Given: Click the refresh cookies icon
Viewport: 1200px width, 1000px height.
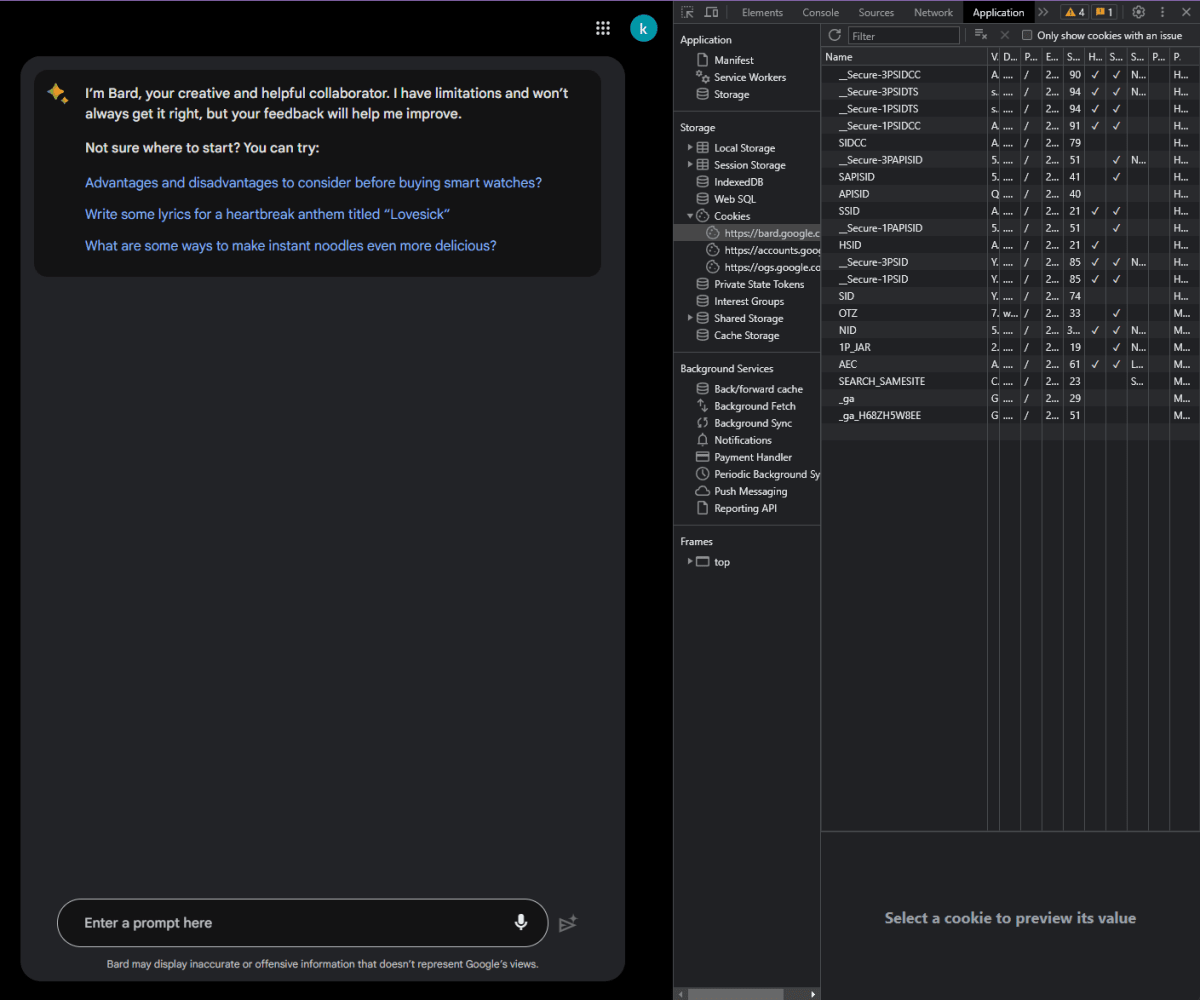Looking at the screenshot, I should (835, 35).
